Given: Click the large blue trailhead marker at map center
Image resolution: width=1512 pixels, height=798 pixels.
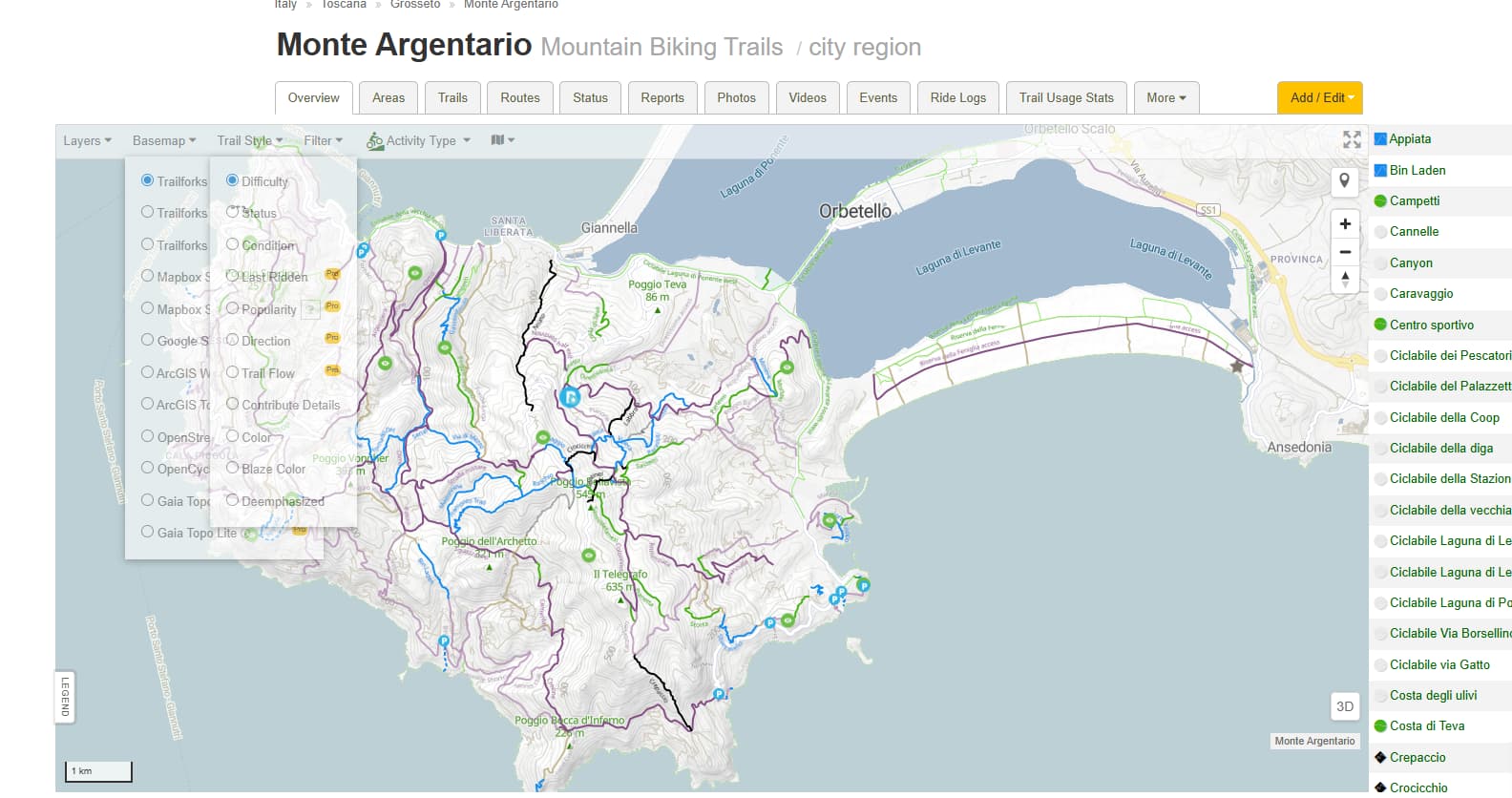Looking at the screenshot, I should pyautogui.click(x=570, y=397).
